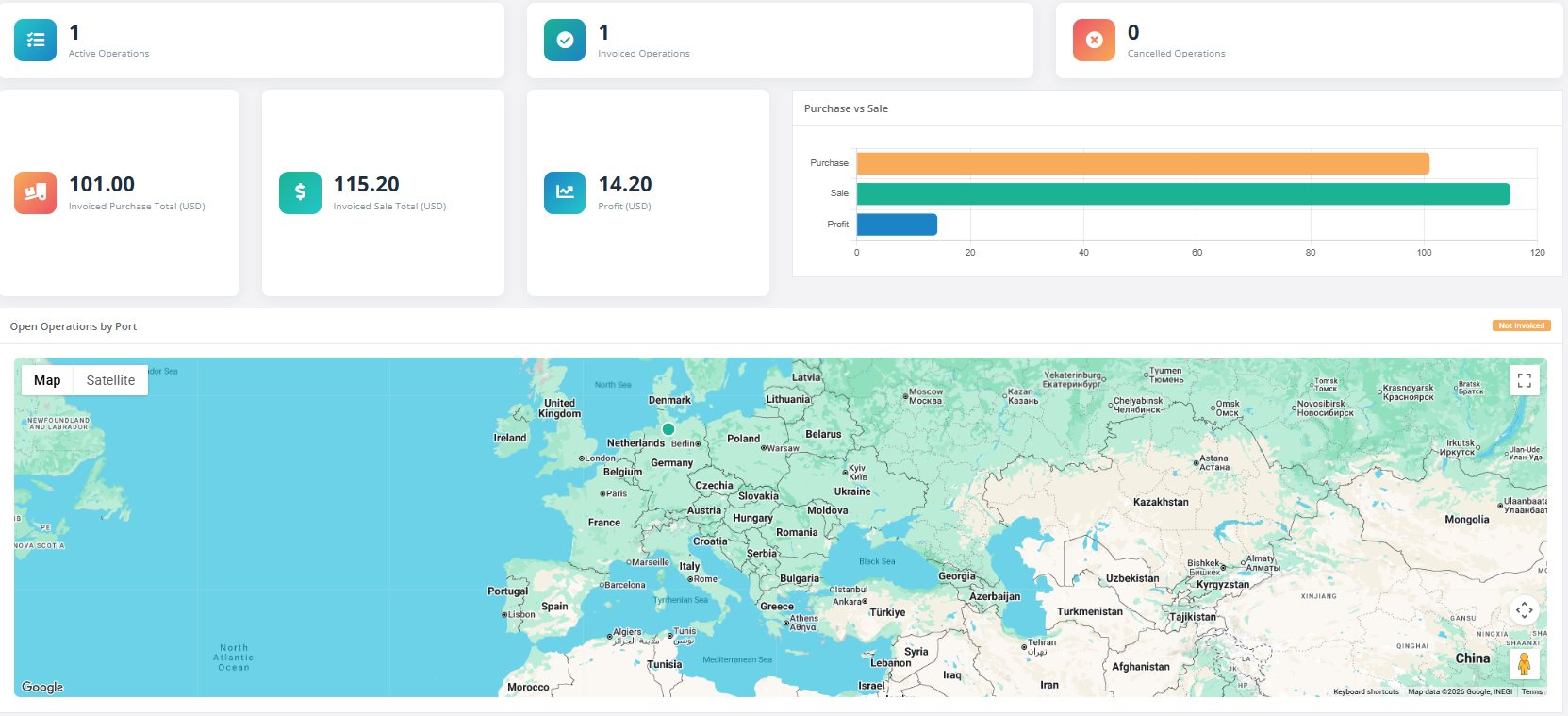Click the Not invoiced badge

tap(1522, 325)
